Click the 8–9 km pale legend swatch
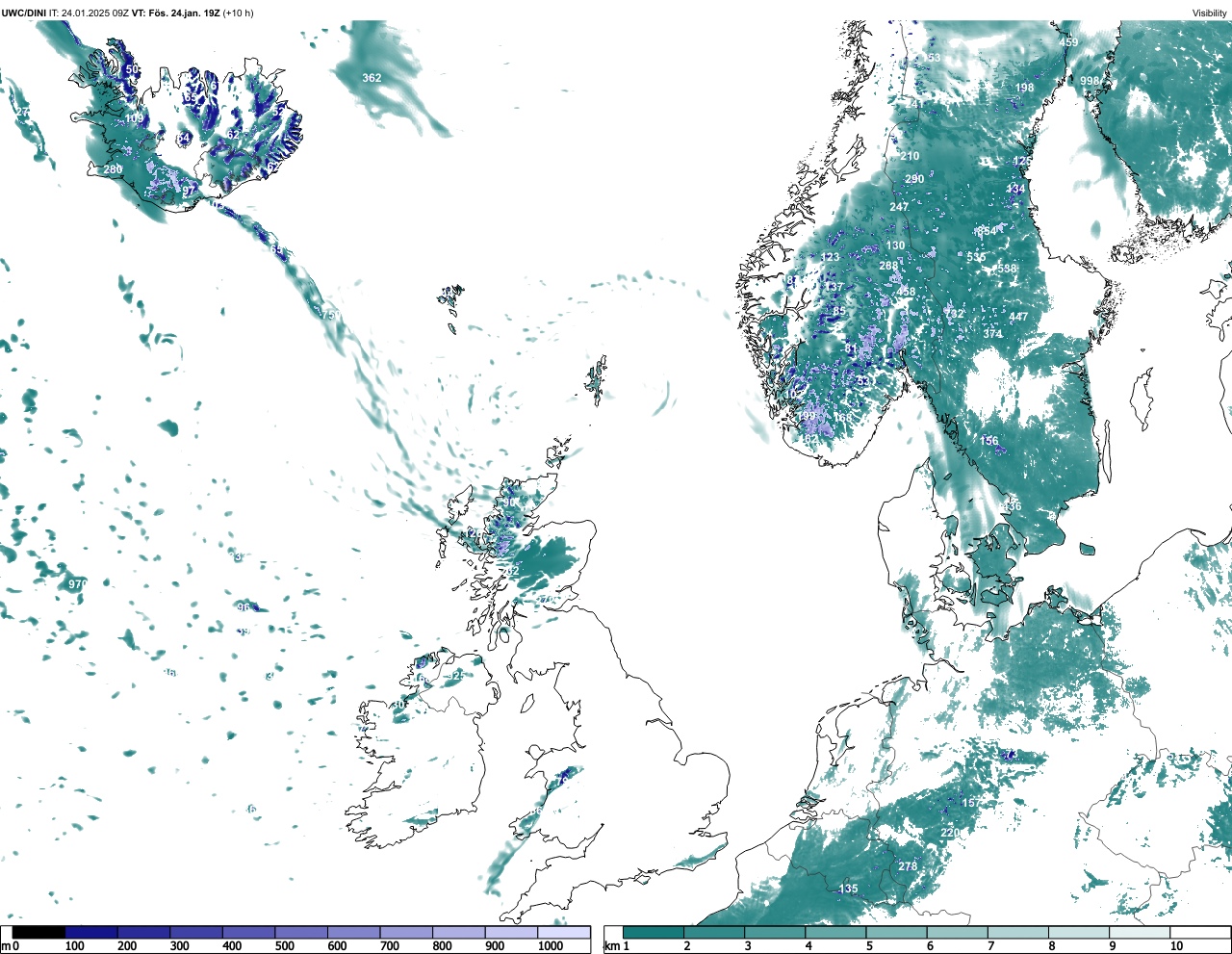The width and height of the screenshot is (1232, 954). click(x=1080, y=933)
